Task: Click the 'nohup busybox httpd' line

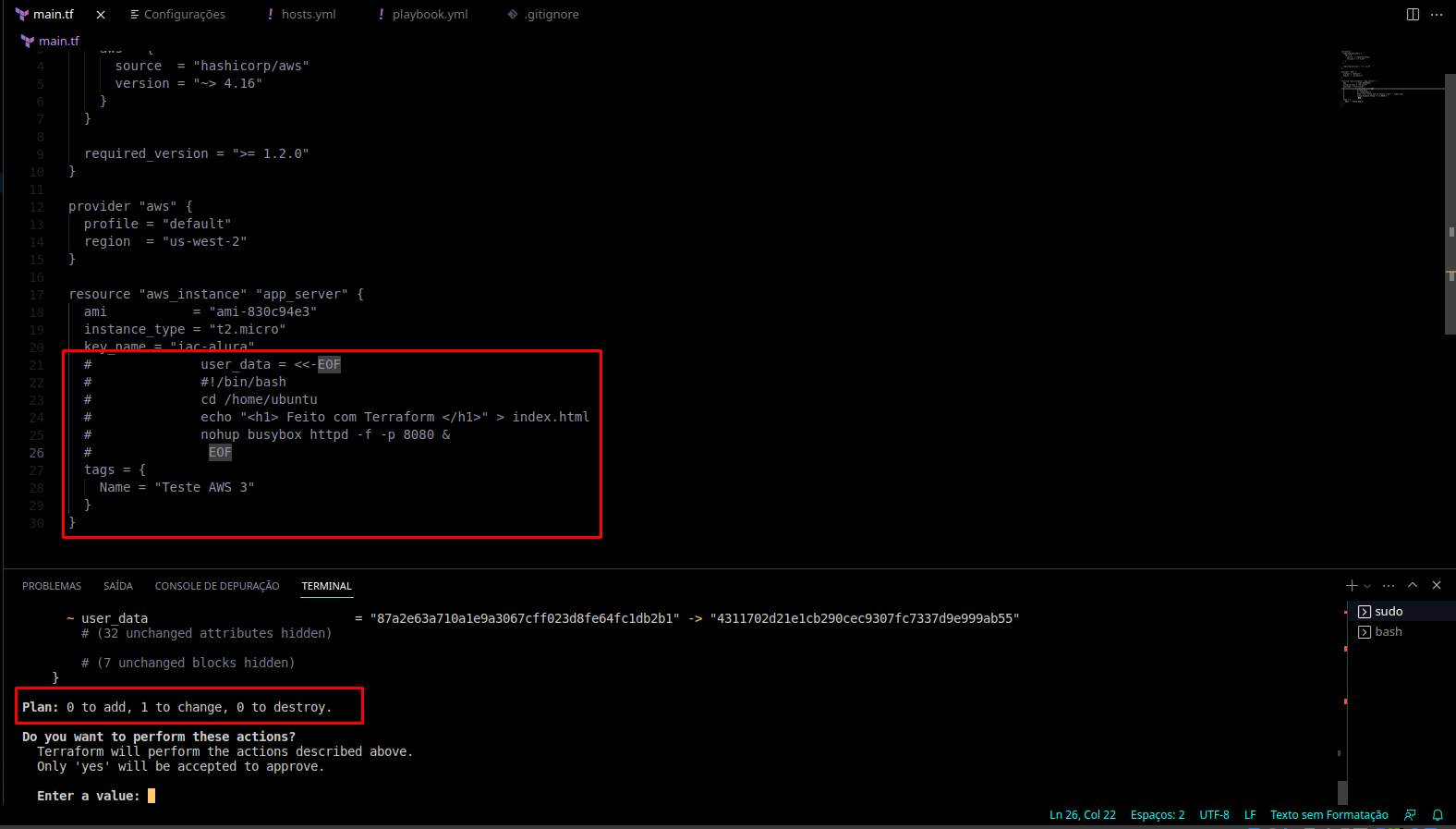Action: [325, 435]
